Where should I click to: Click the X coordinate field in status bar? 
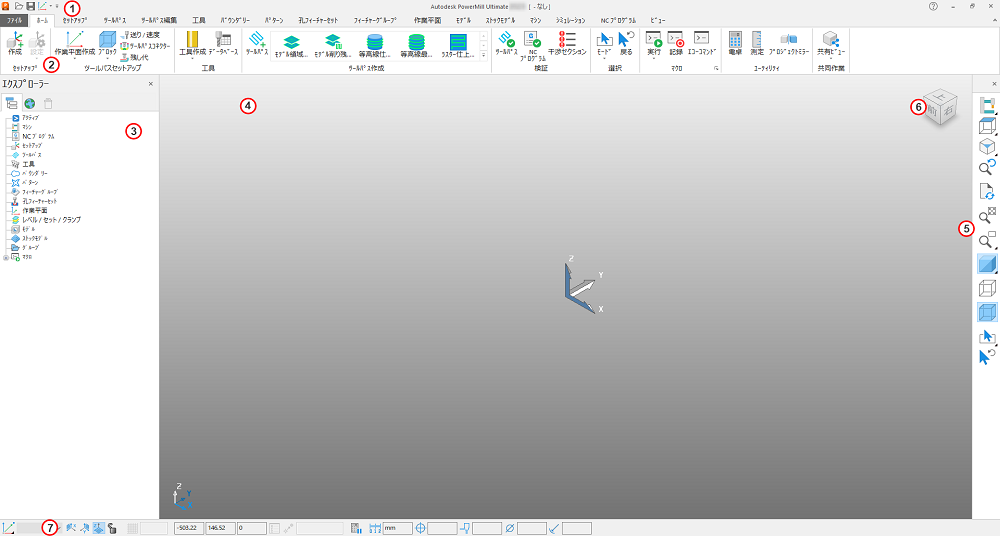[x=188, y=528]
